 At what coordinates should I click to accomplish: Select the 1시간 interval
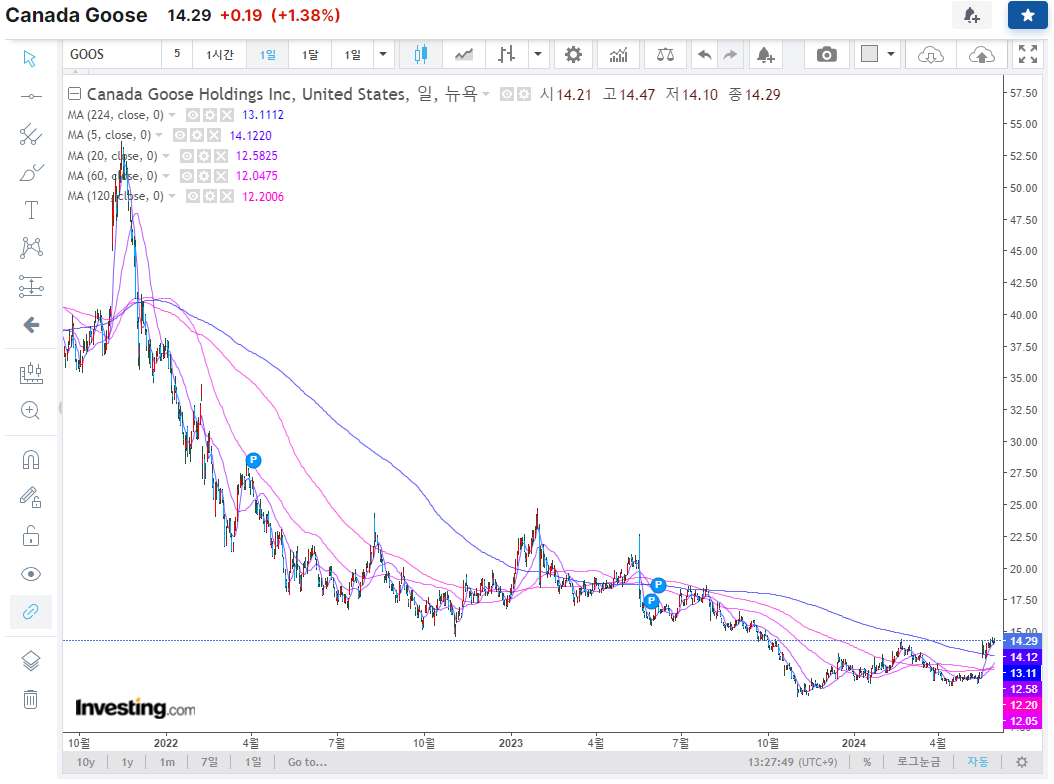point(220,54)
